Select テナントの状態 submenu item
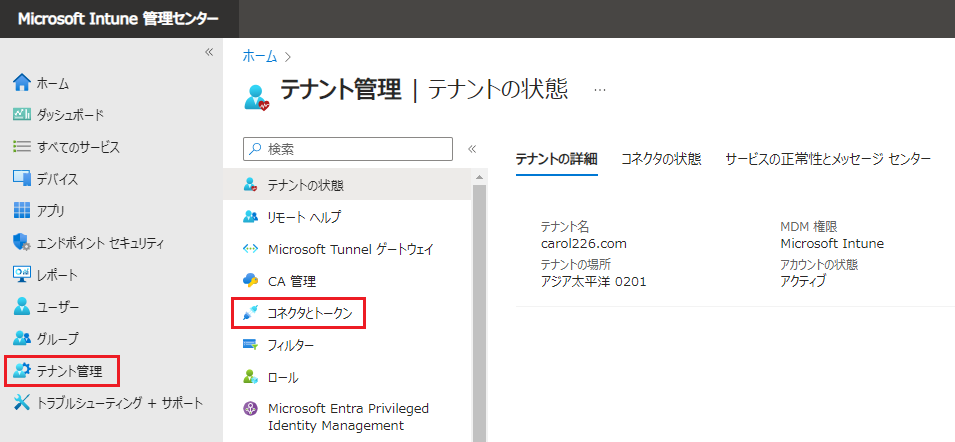 coord(348,185)
